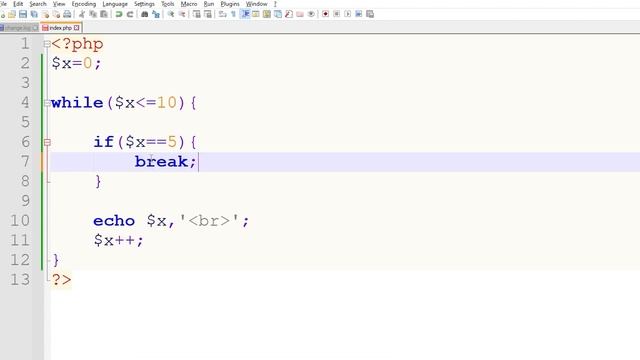The image size is (640, 360).
Task: Click '$x=0;' on line 2
Action: pyautogui.click(x=76, y=63)
